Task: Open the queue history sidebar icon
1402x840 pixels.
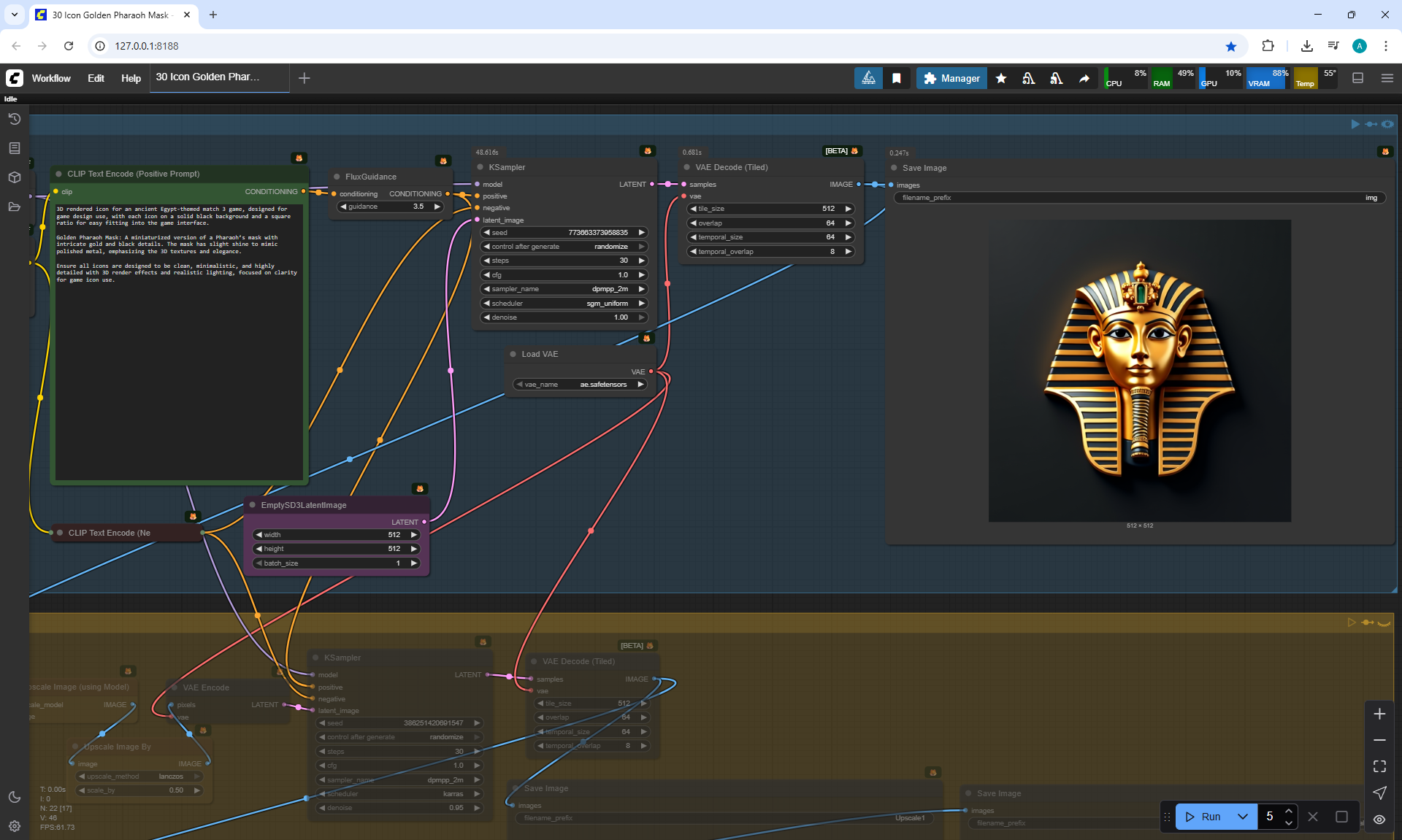Action: [14, 119]
